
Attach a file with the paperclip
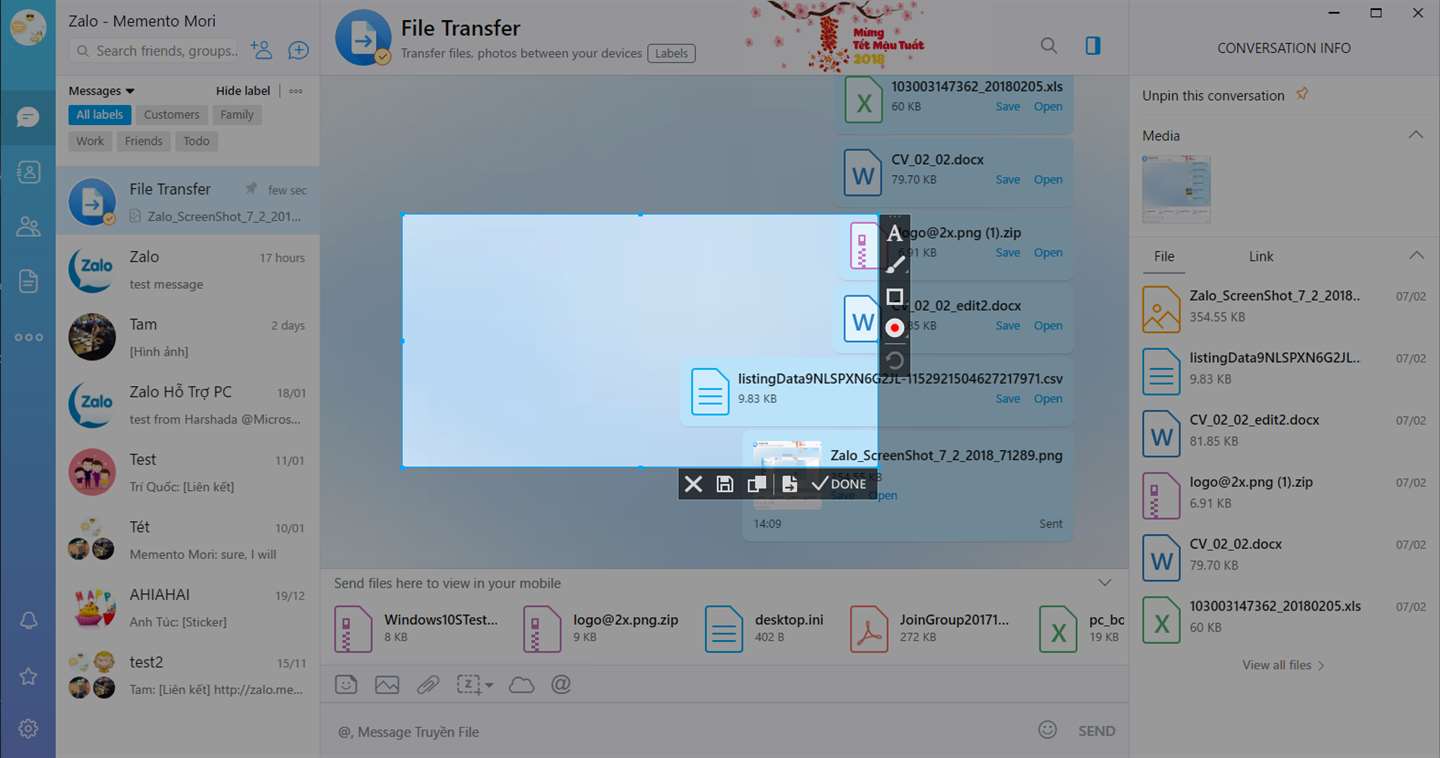pos(428,685)
